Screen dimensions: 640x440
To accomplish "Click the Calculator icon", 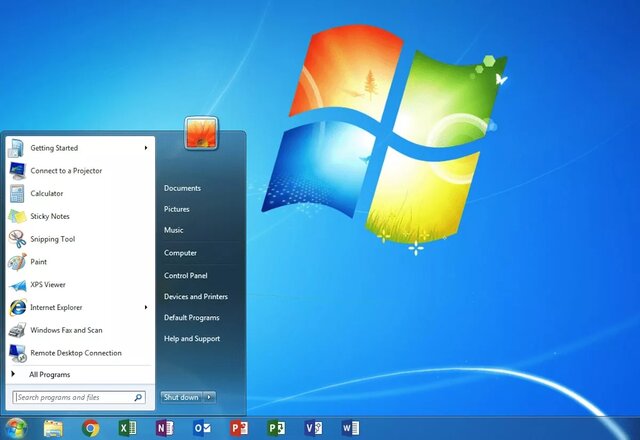I will tap(17, 194).
